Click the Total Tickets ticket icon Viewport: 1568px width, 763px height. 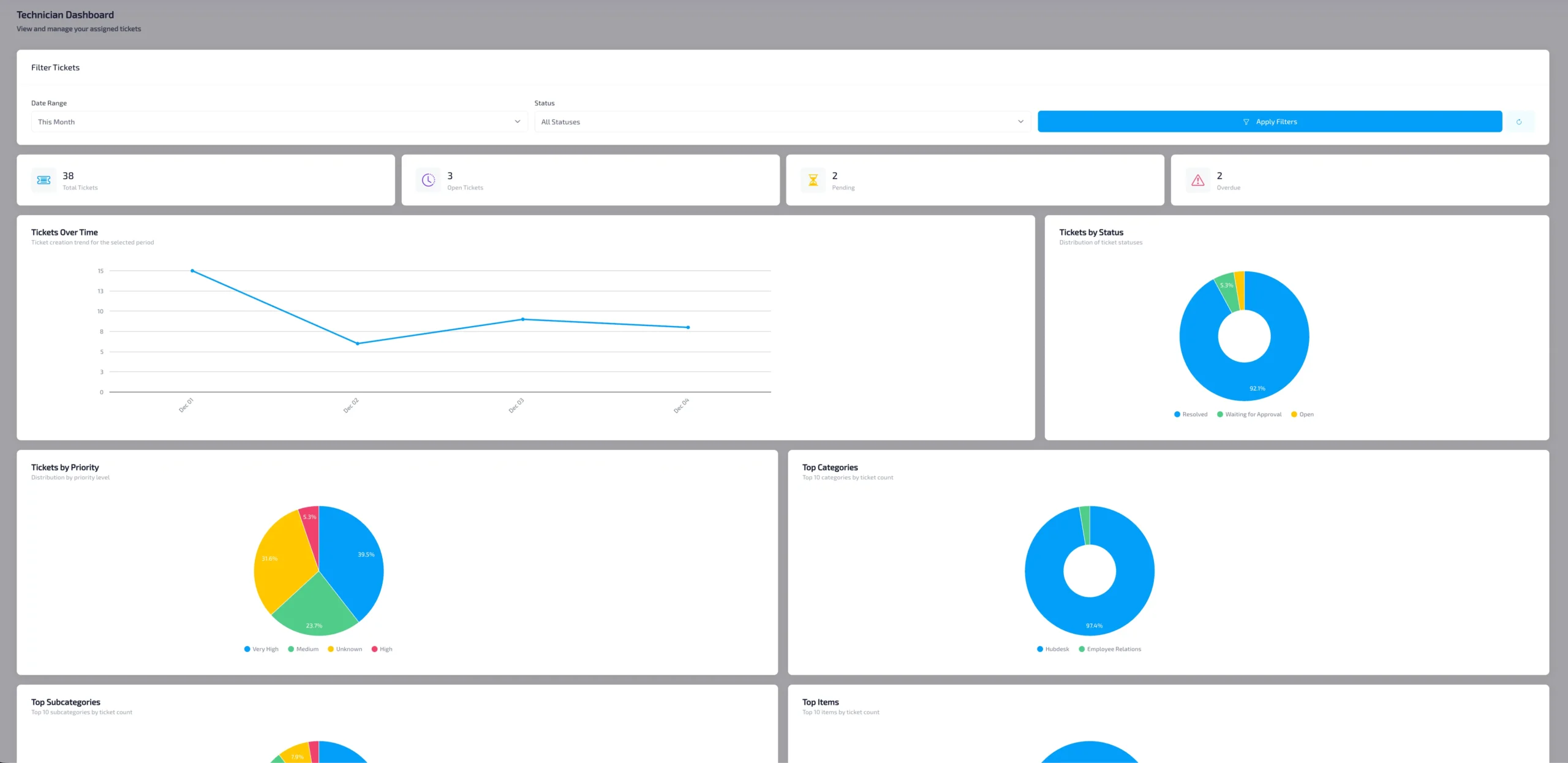click(43, 180)
